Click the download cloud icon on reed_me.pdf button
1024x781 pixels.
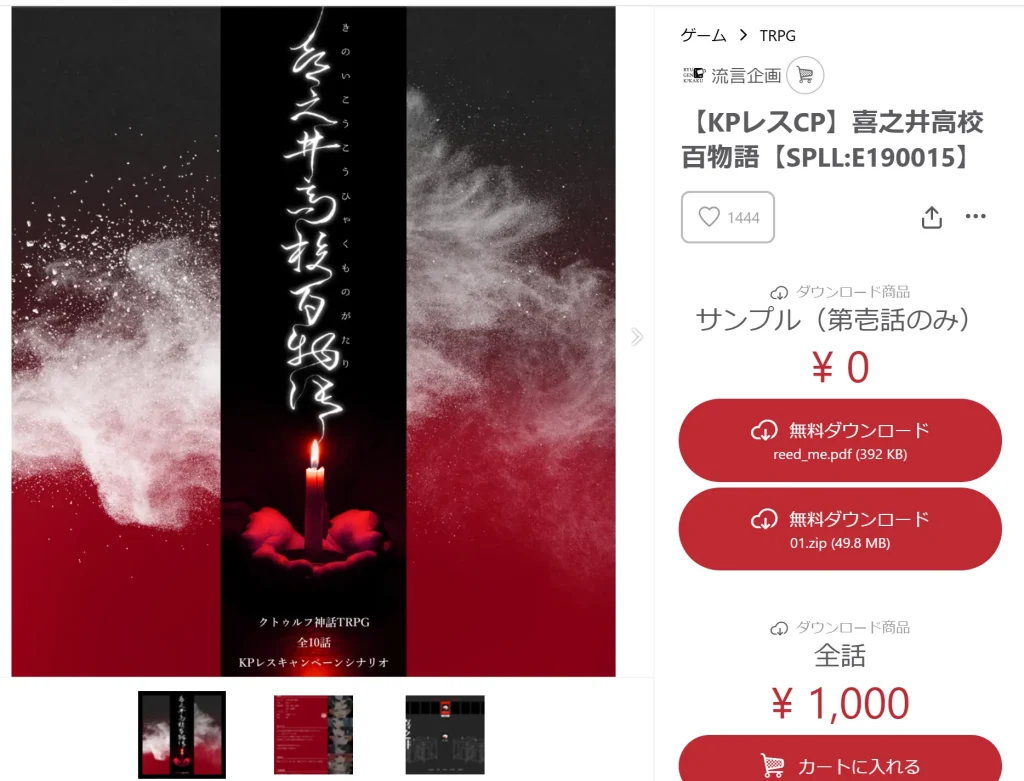pyautogui.click(x=764, y=430)
